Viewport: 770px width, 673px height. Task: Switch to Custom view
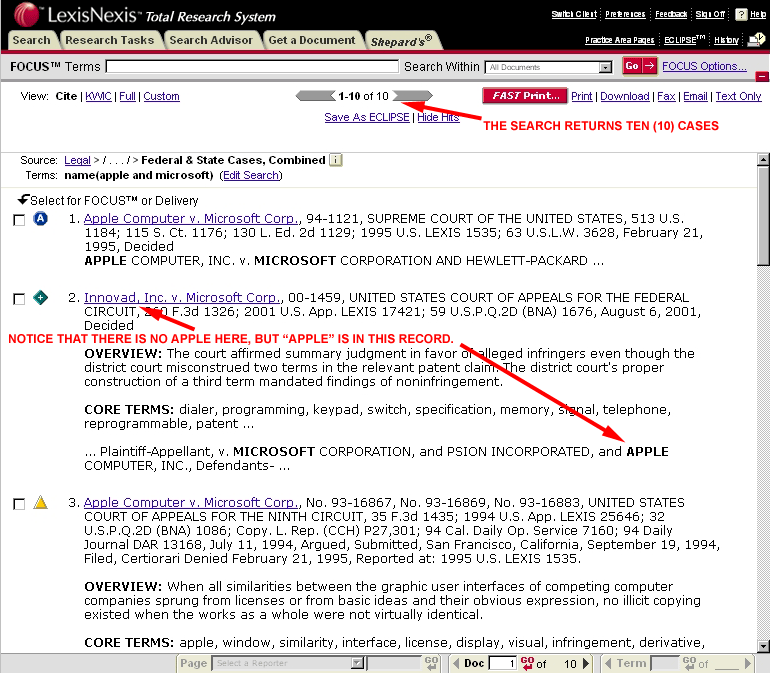coord(161,96)
